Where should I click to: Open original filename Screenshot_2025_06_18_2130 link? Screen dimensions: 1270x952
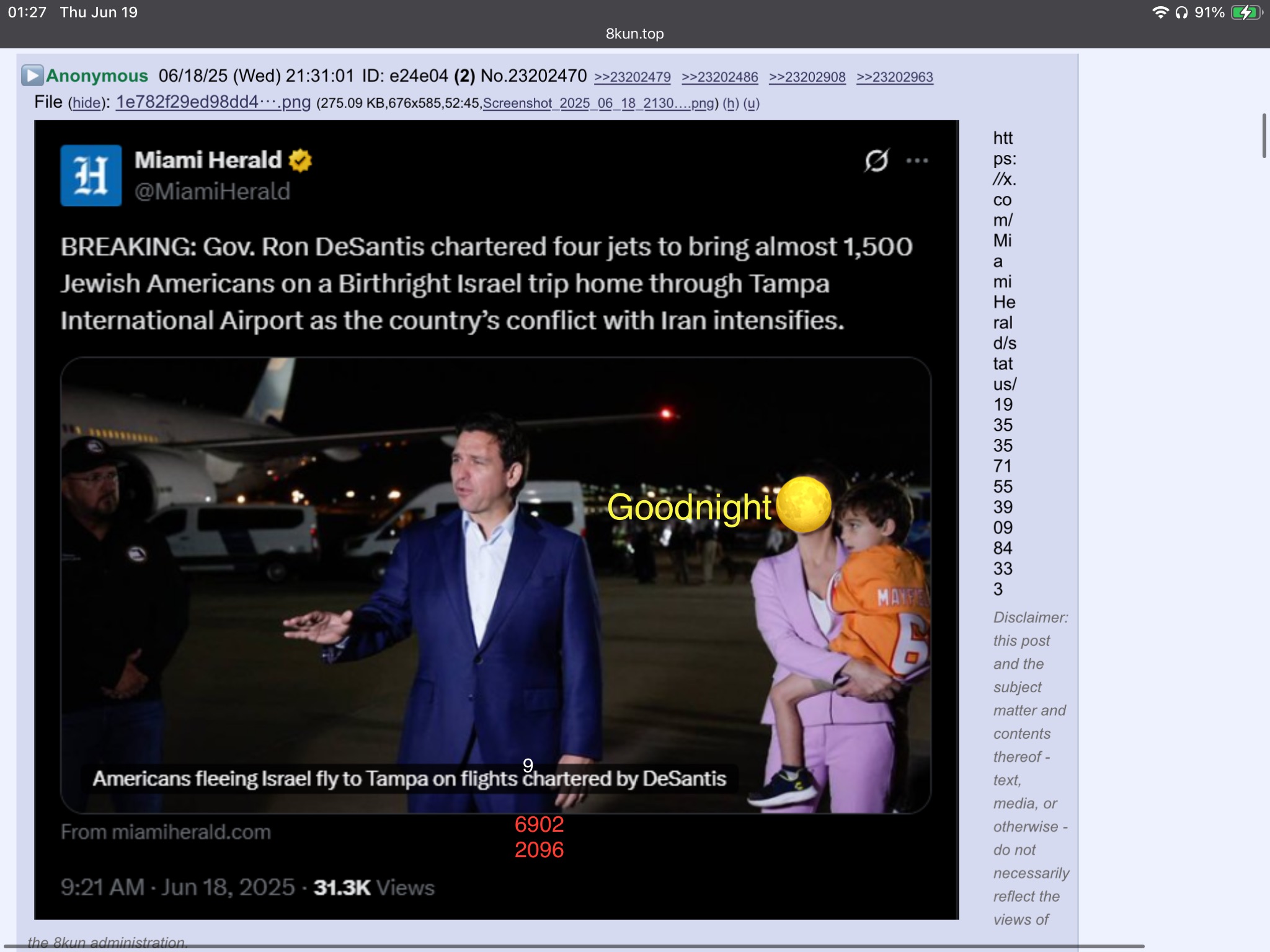[x=598, y=103]
